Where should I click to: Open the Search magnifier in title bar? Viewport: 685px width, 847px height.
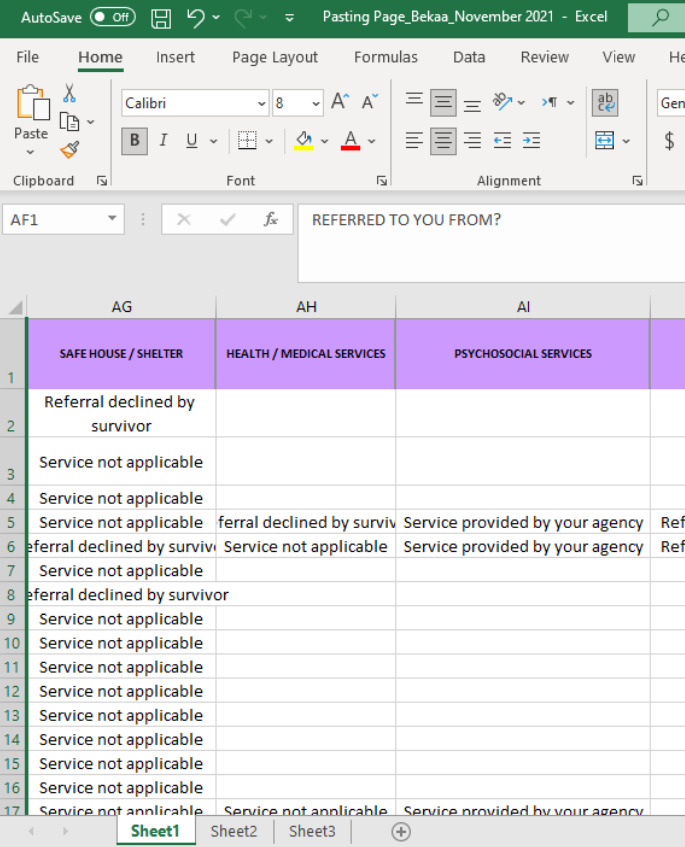click(x=660, y=18)
